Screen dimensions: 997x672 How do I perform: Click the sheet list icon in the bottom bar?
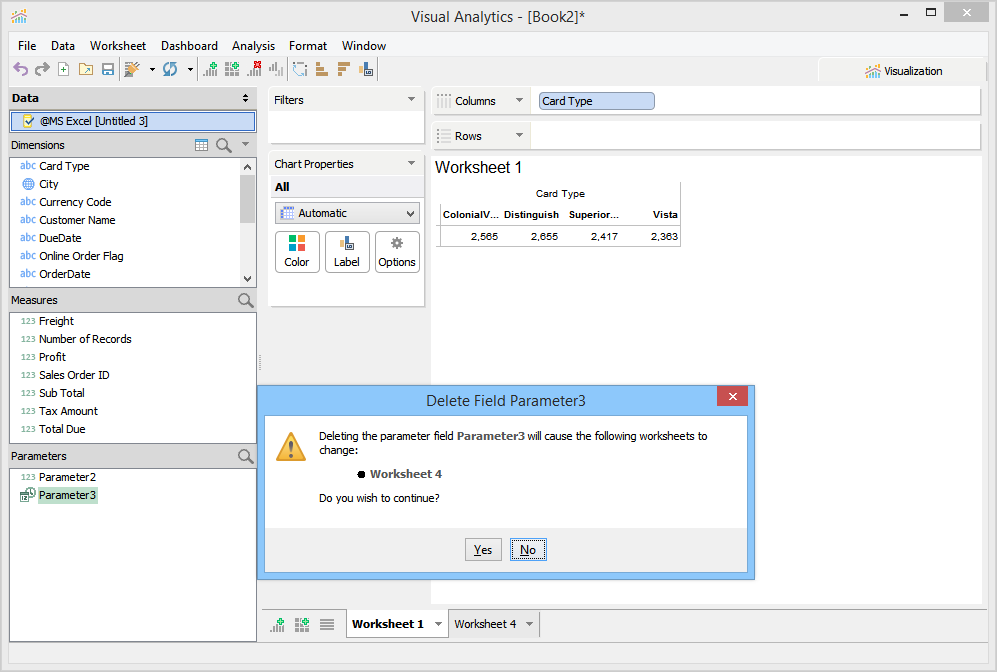coord(327,624)
